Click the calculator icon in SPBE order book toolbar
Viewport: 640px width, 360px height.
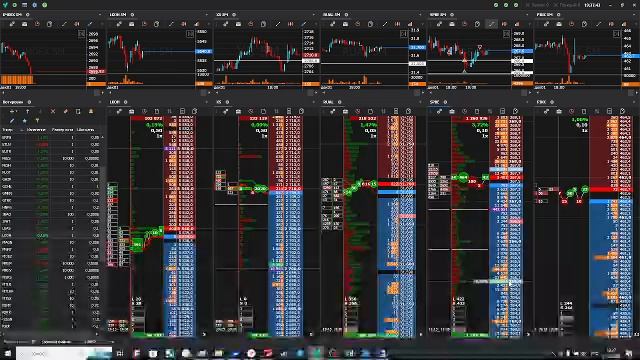pyautogui.click(x=502, y=111)
